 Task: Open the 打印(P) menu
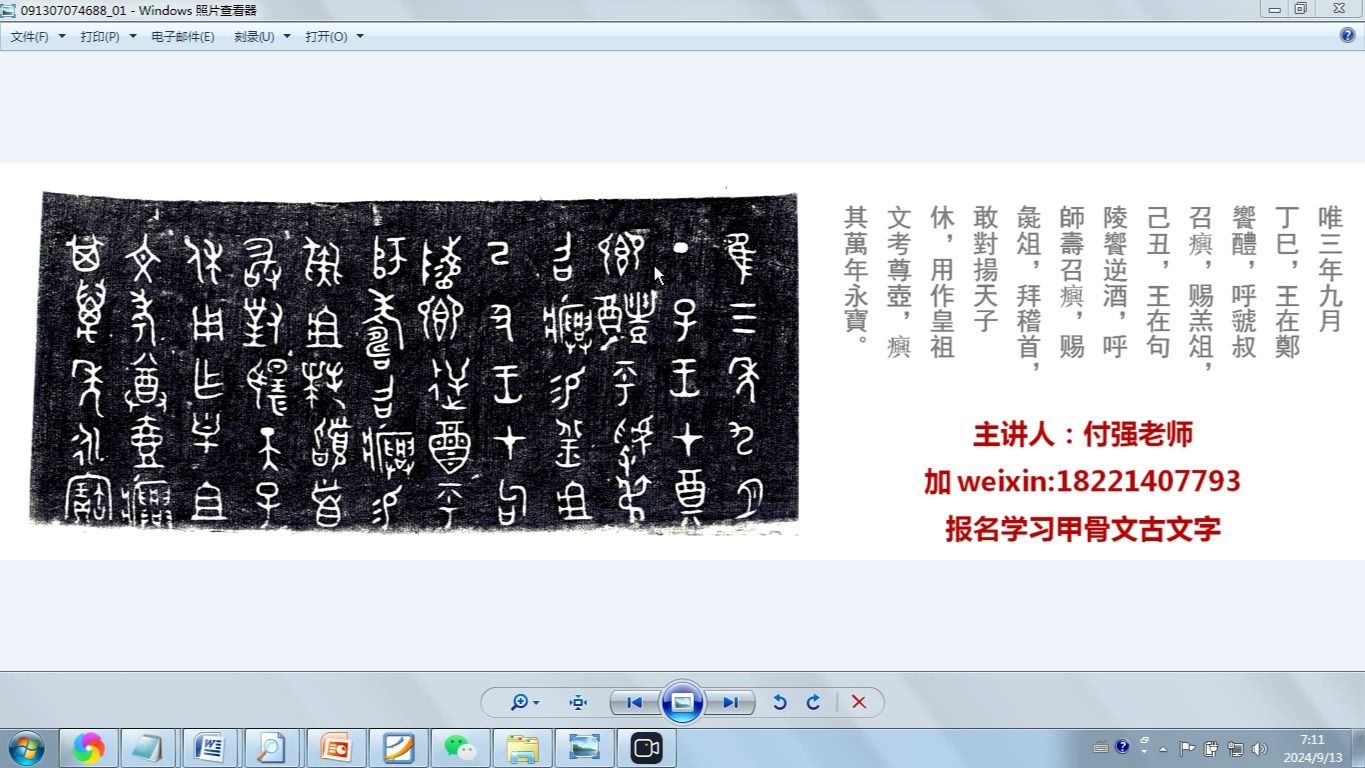100,36
